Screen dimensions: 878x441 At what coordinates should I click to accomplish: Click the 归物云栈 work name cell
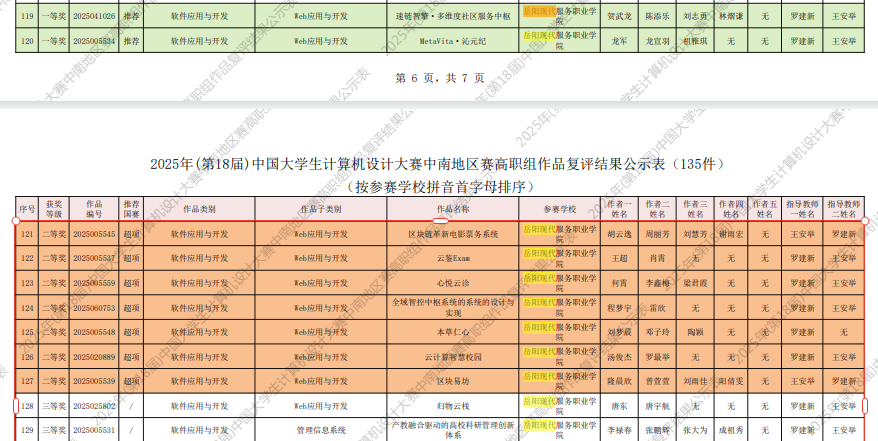452,406
